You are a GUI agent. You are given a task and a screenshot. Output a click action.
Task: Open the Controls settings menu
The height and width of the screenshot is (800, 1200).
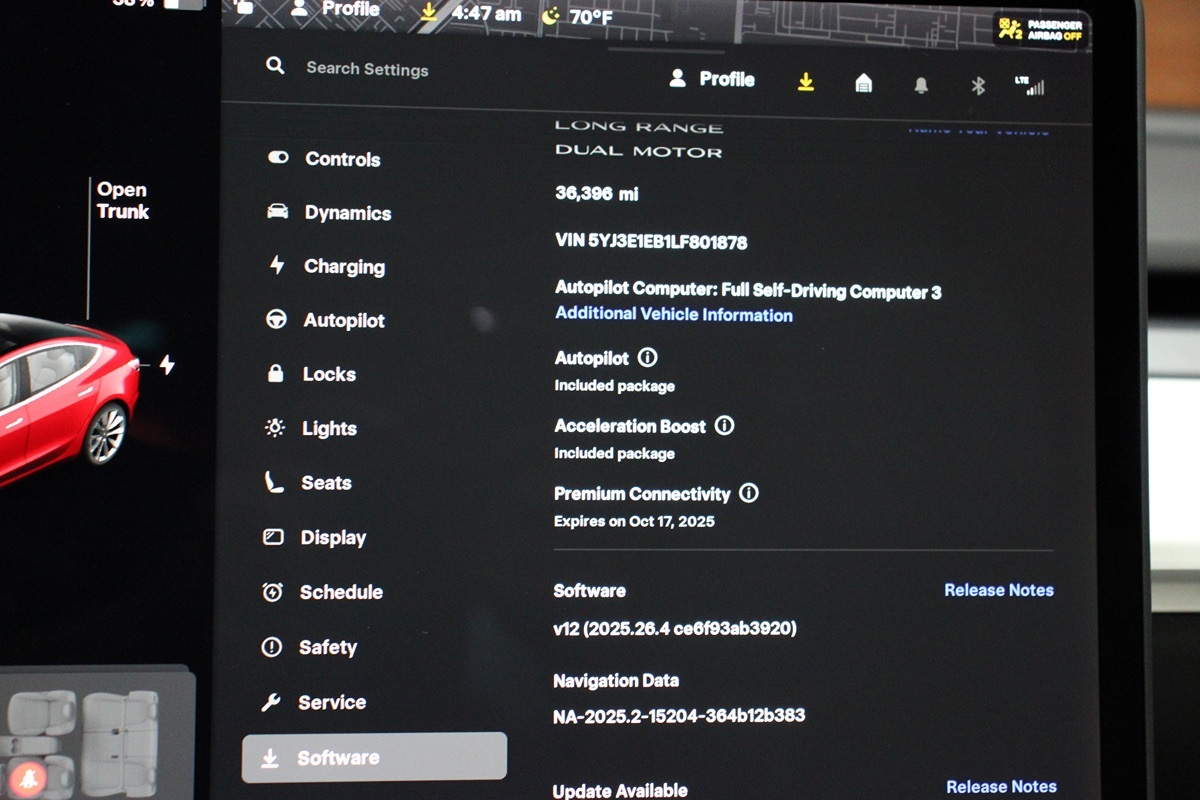click(x=342, y=159)
